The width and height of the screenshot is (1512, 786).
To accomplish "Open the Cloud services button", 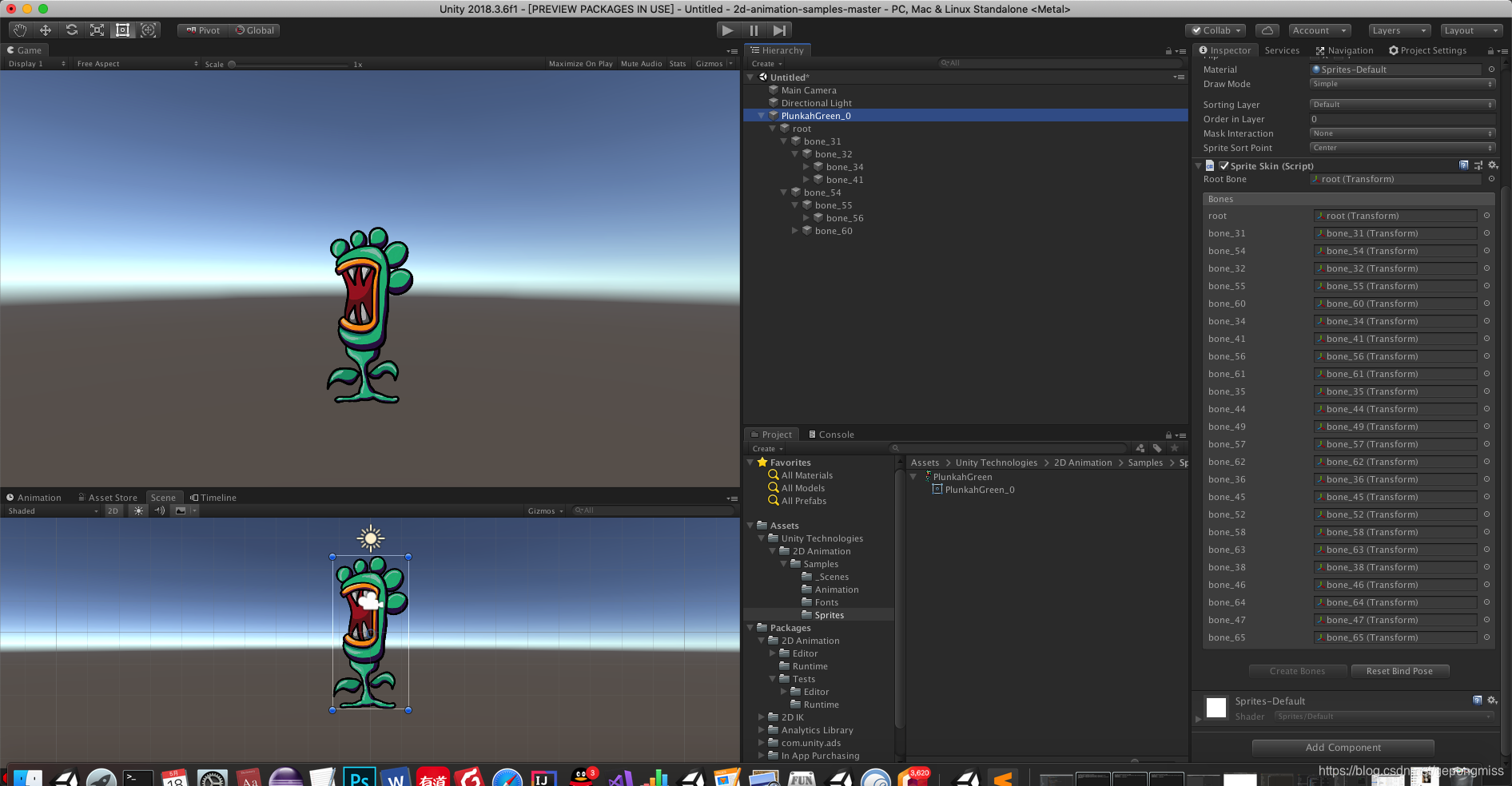I will 1267,30.
